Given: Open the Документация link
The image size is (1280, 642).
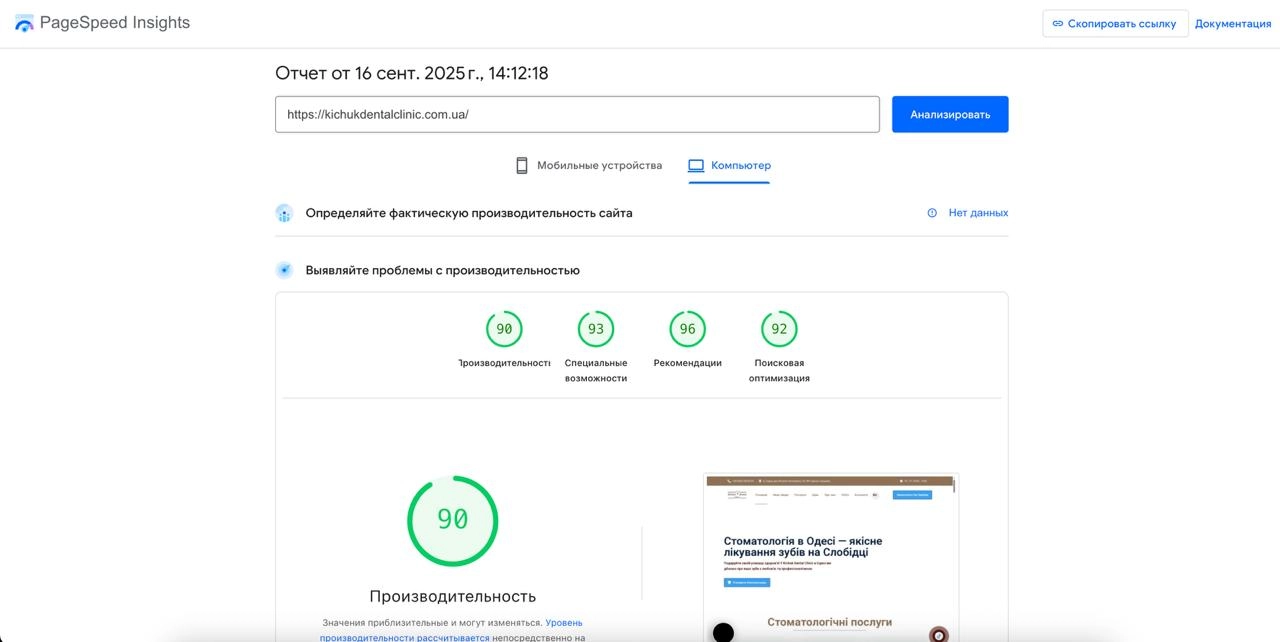Looking at the screenshot, I should coord(1233,23).
